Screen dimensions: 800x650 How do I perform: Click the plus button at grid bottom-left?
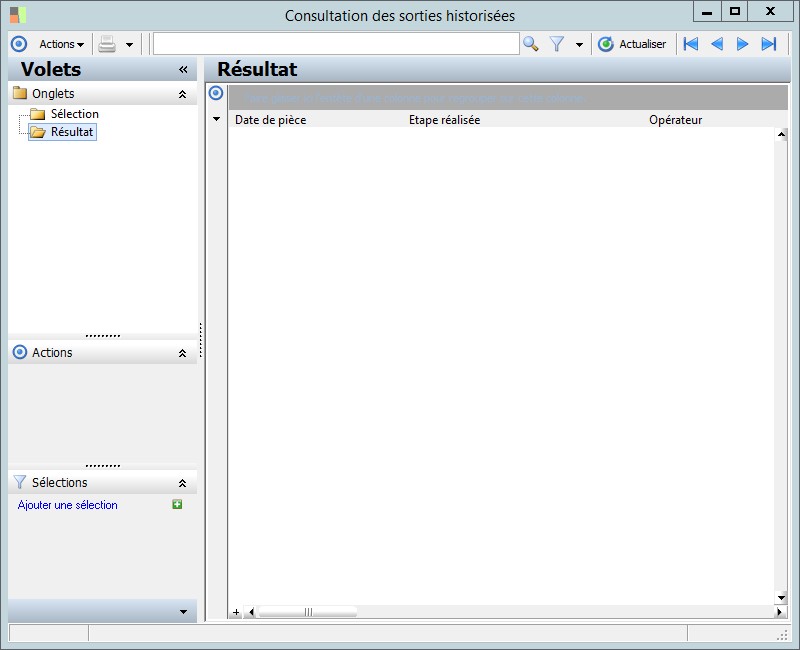(236, 612)
